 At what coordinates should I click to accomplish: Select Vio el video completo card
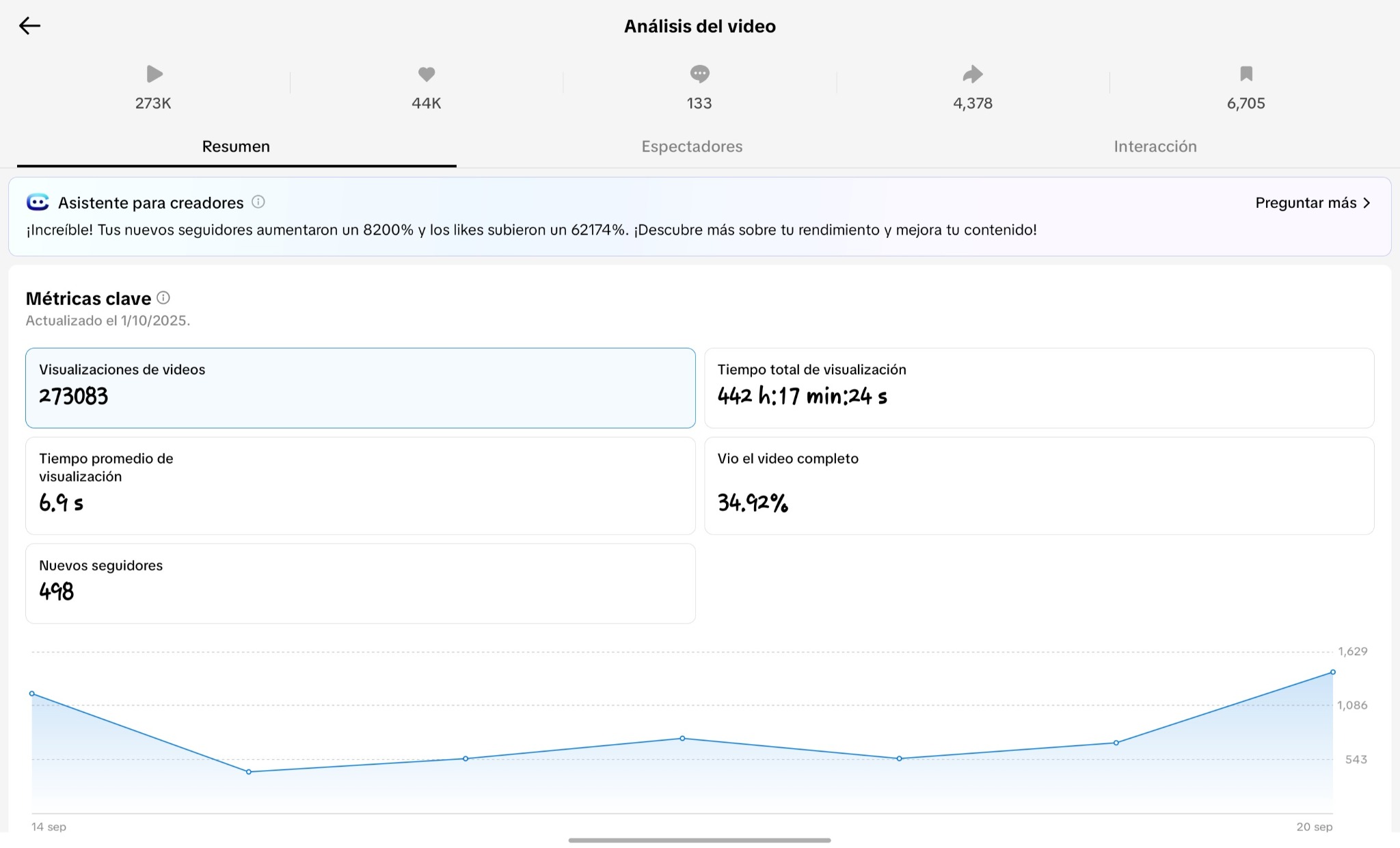click(1038, 486)
